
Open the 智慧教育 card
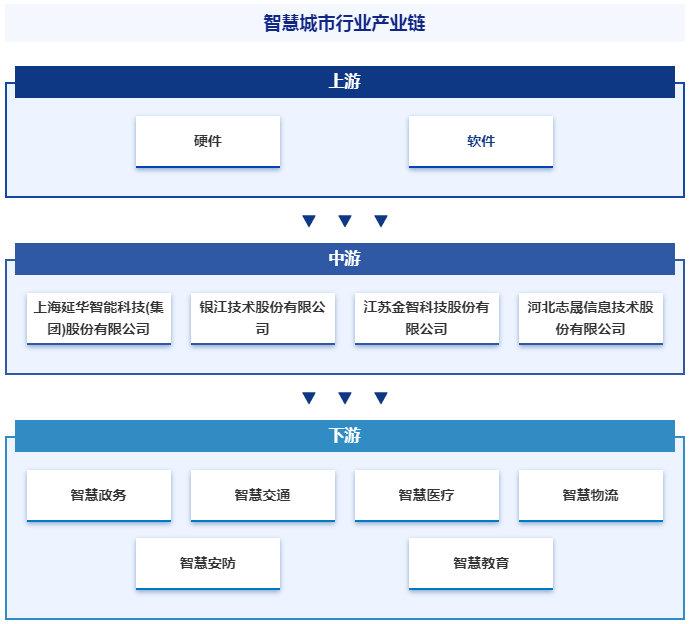[x=481, y=563]
